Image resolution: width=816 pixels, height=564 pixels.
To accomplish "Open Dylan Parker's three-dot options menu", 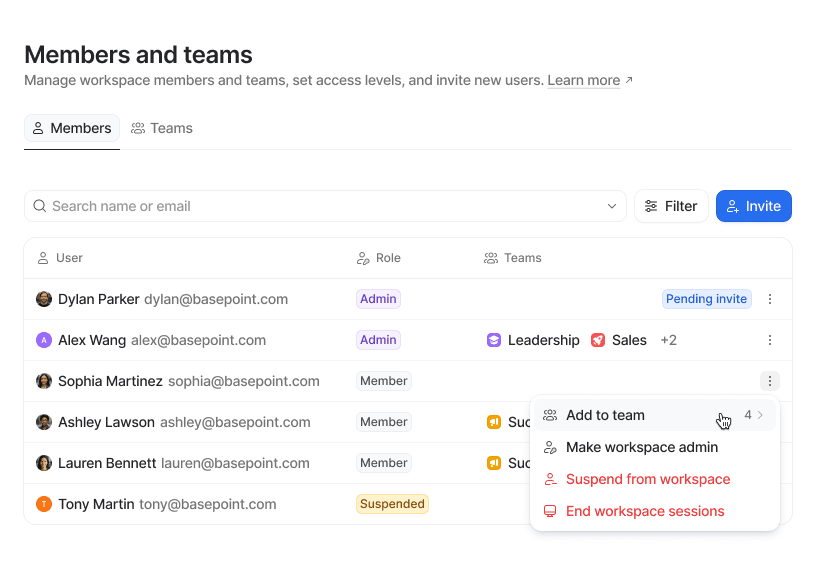I will pyautogui.click(x=770, y=299).
